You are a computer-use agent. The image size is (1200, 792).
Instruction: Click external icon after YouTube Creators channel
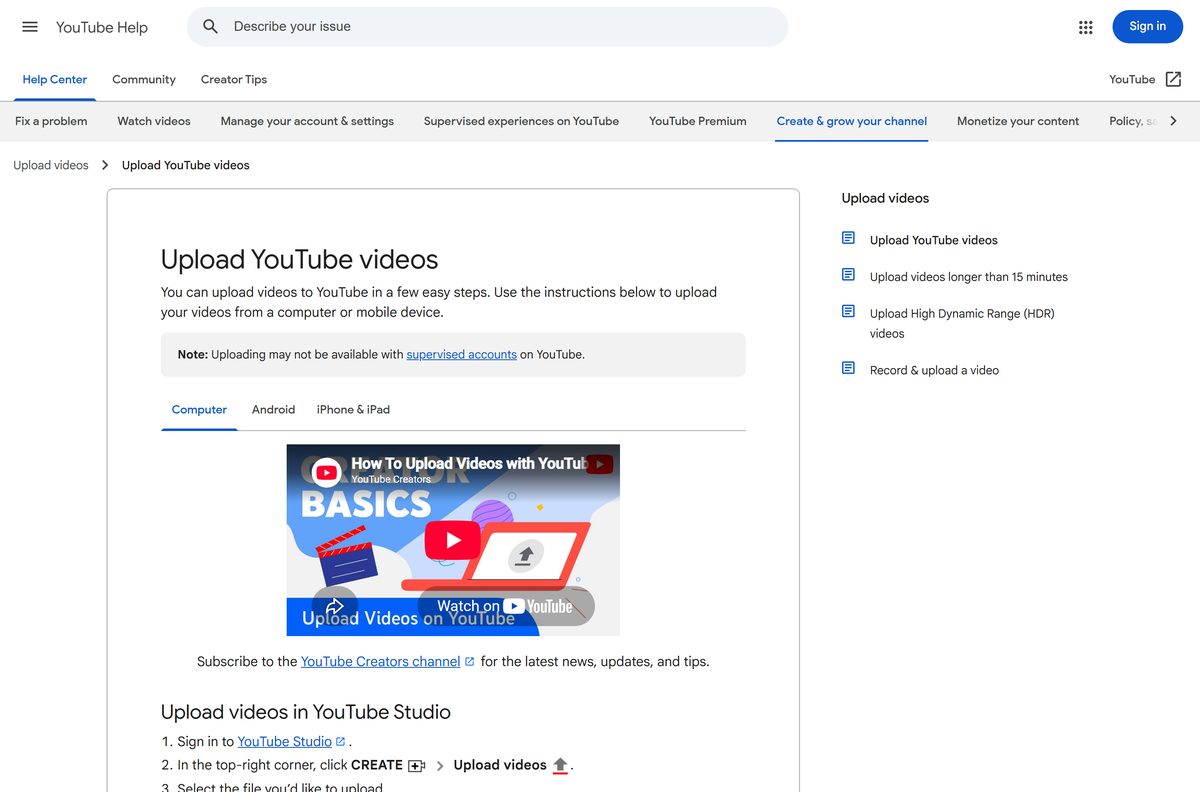470,661
